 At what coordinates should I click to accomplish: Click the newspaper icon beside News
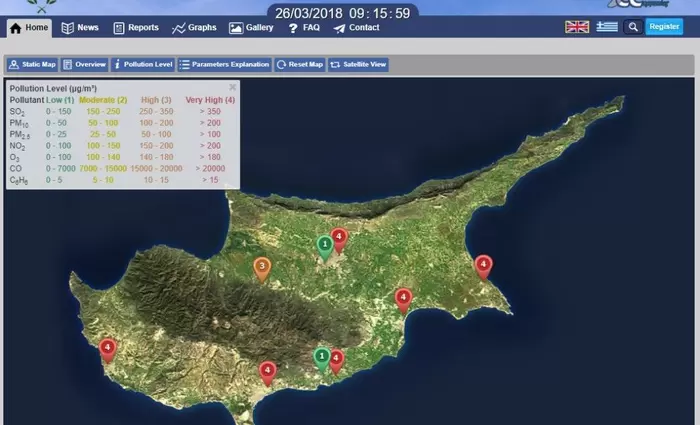pos(67,28)
